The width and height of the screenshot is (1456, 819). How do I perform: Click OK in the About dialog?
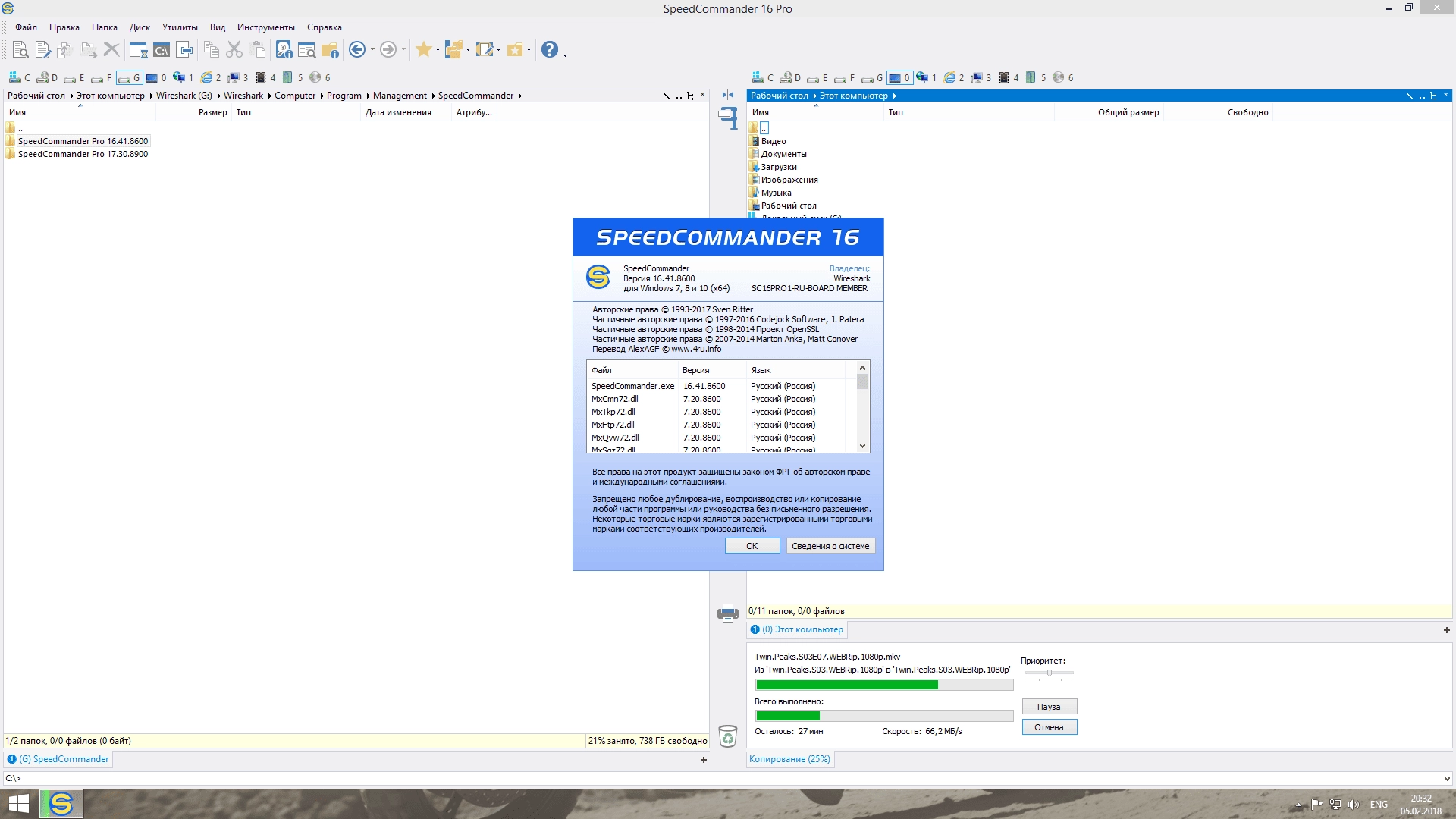pos(752,546)
